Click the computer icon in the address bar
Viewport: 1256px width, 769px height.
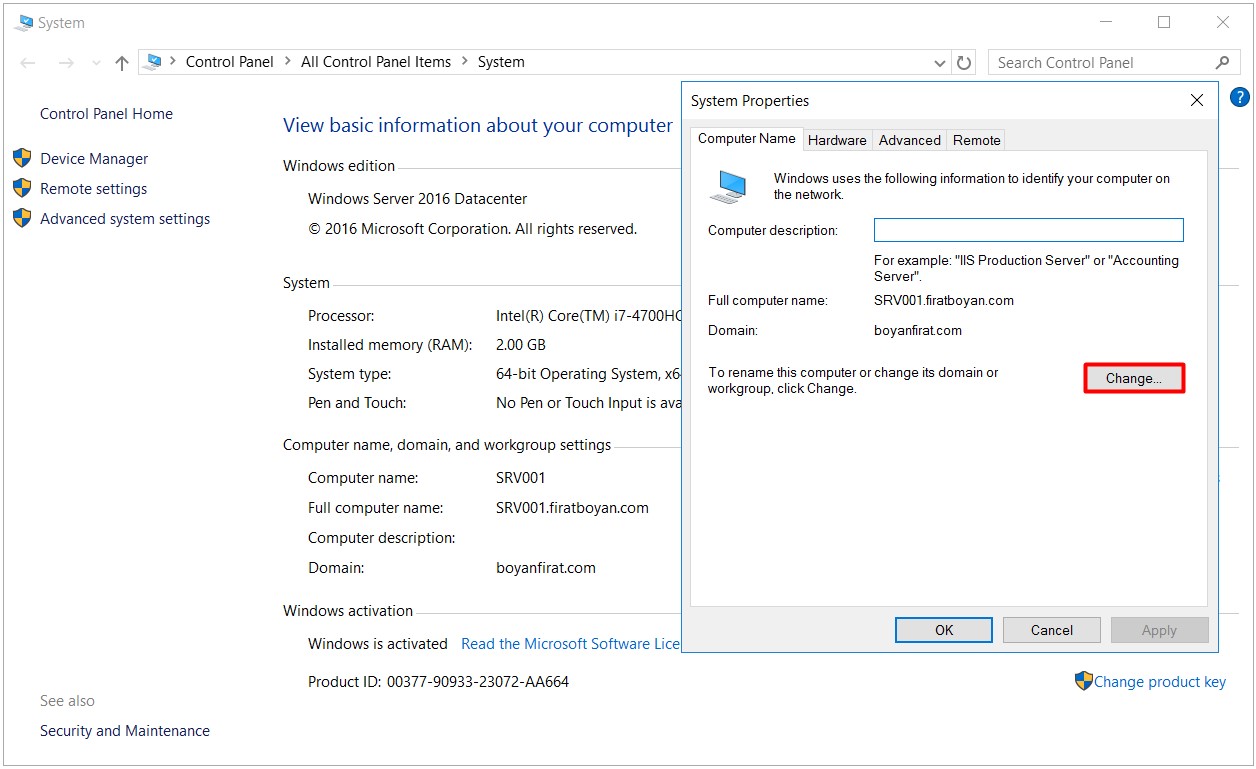click(x=153, y=62)
